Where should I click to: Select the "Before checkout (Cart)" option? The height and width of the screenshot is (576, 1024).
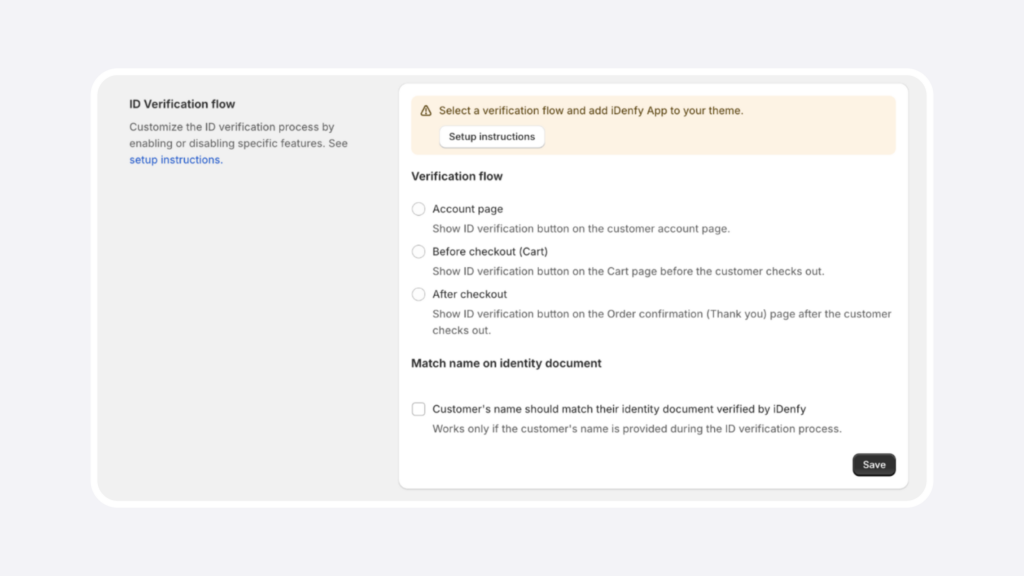(x=418, y=252)
